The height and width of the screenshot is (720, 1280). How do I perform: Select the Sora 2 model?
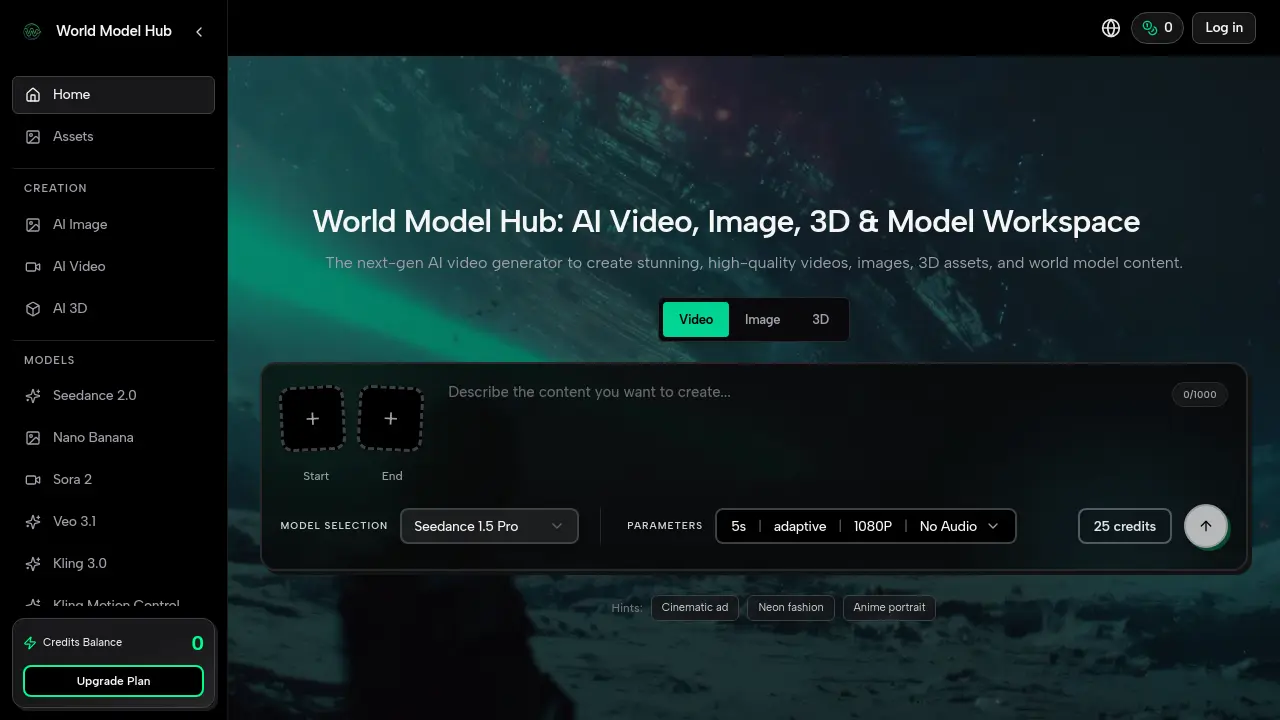point(114,480)
